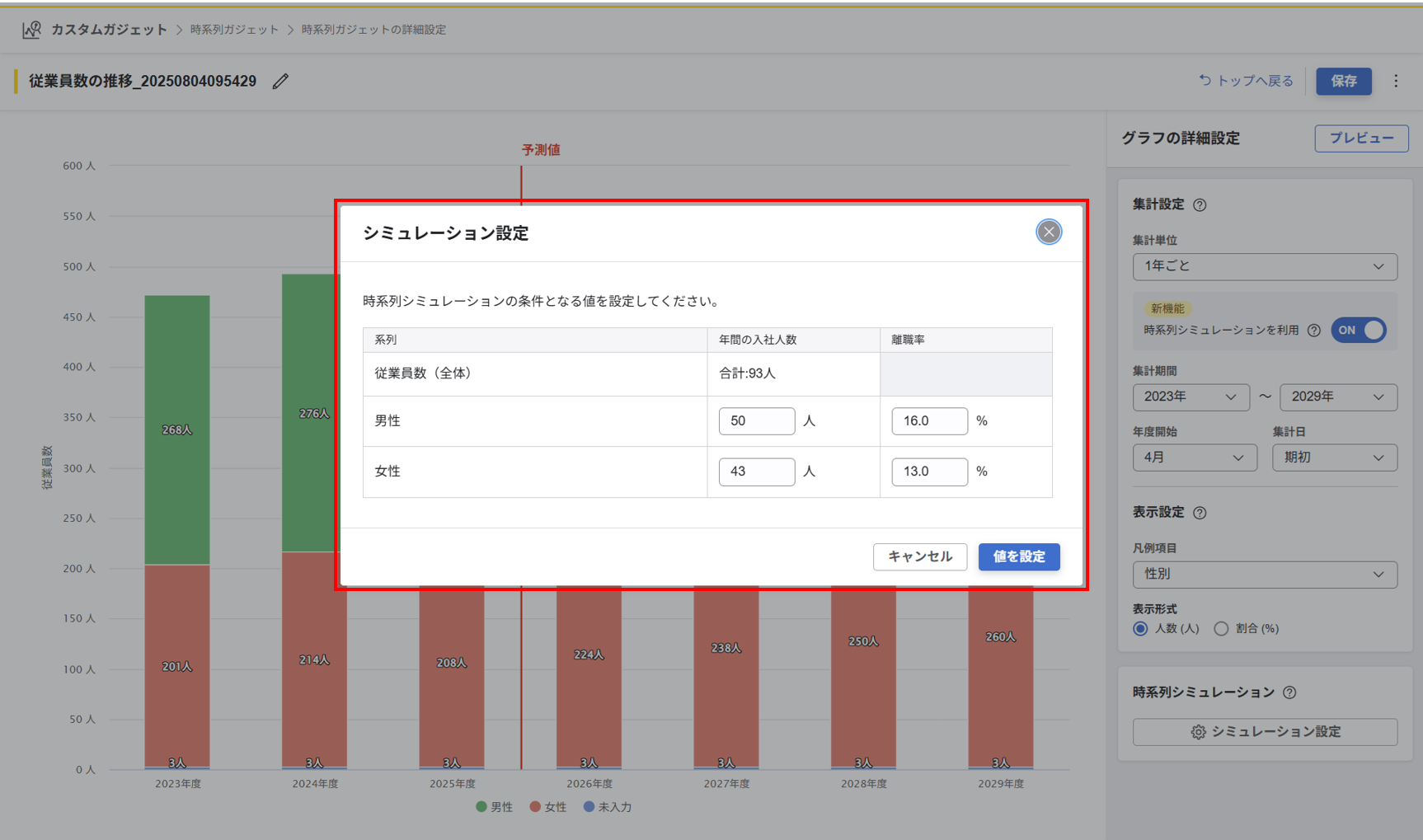Toggle the 男性 green legend swatch
The height and width of the screenshot is (840, 1423).
click(x=481, y=807)
